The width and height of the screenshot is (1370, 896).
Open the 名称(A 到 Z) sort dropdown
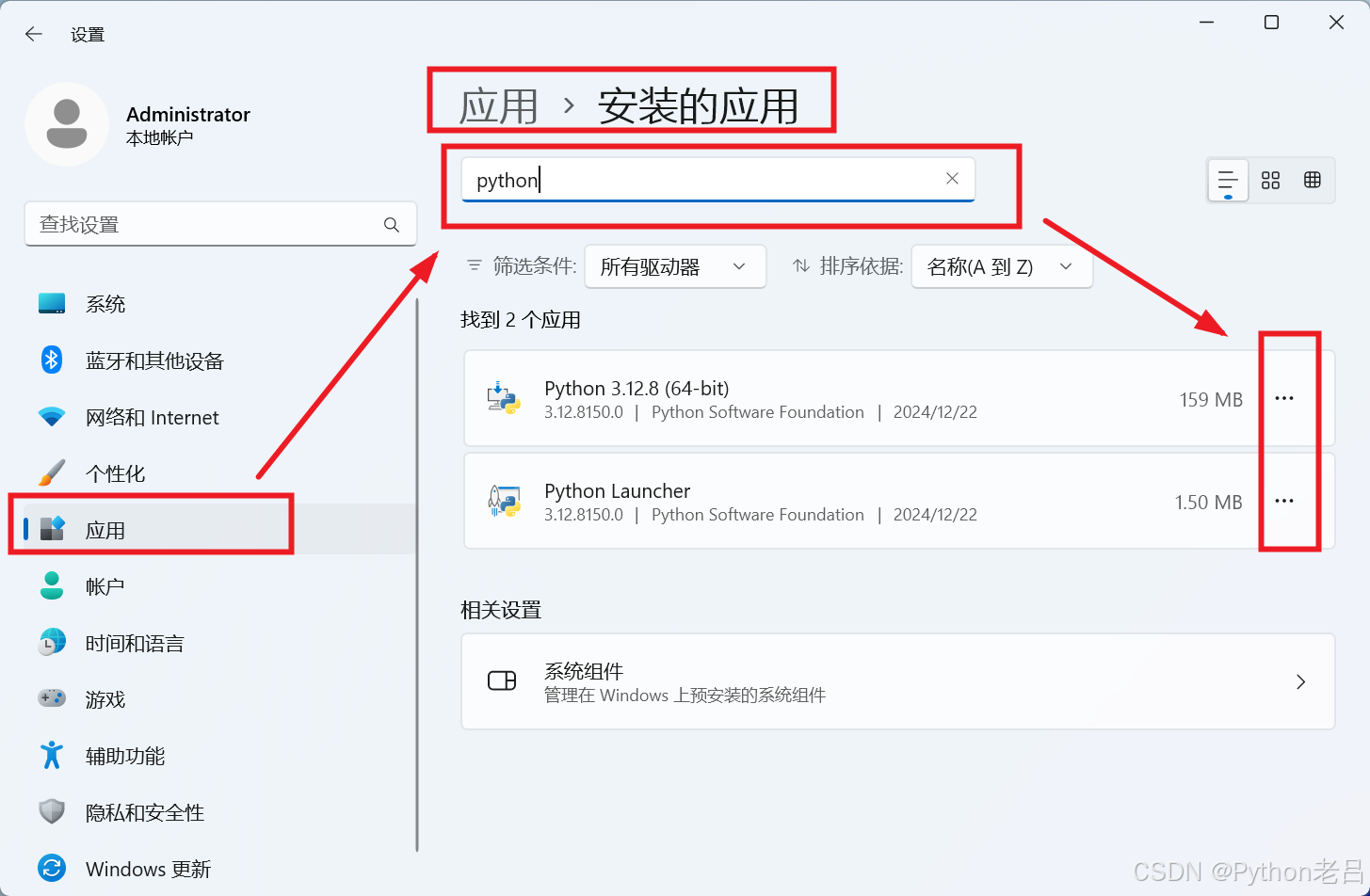coord(1002,266)
